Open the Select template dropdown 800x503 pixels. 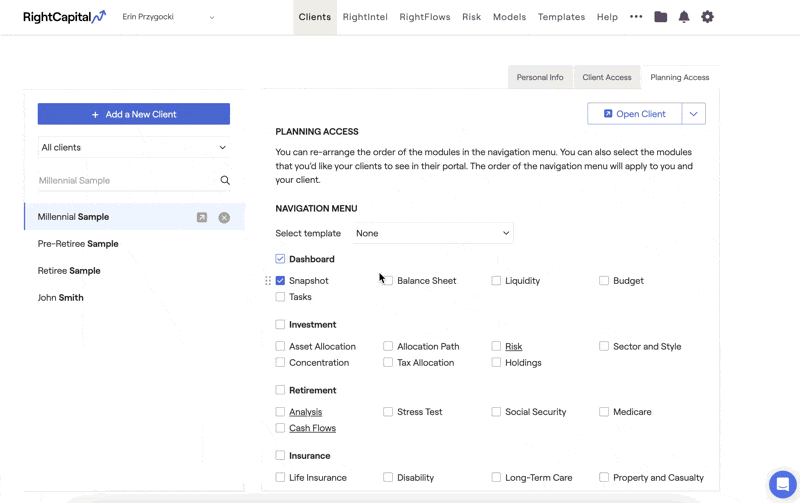433,233
